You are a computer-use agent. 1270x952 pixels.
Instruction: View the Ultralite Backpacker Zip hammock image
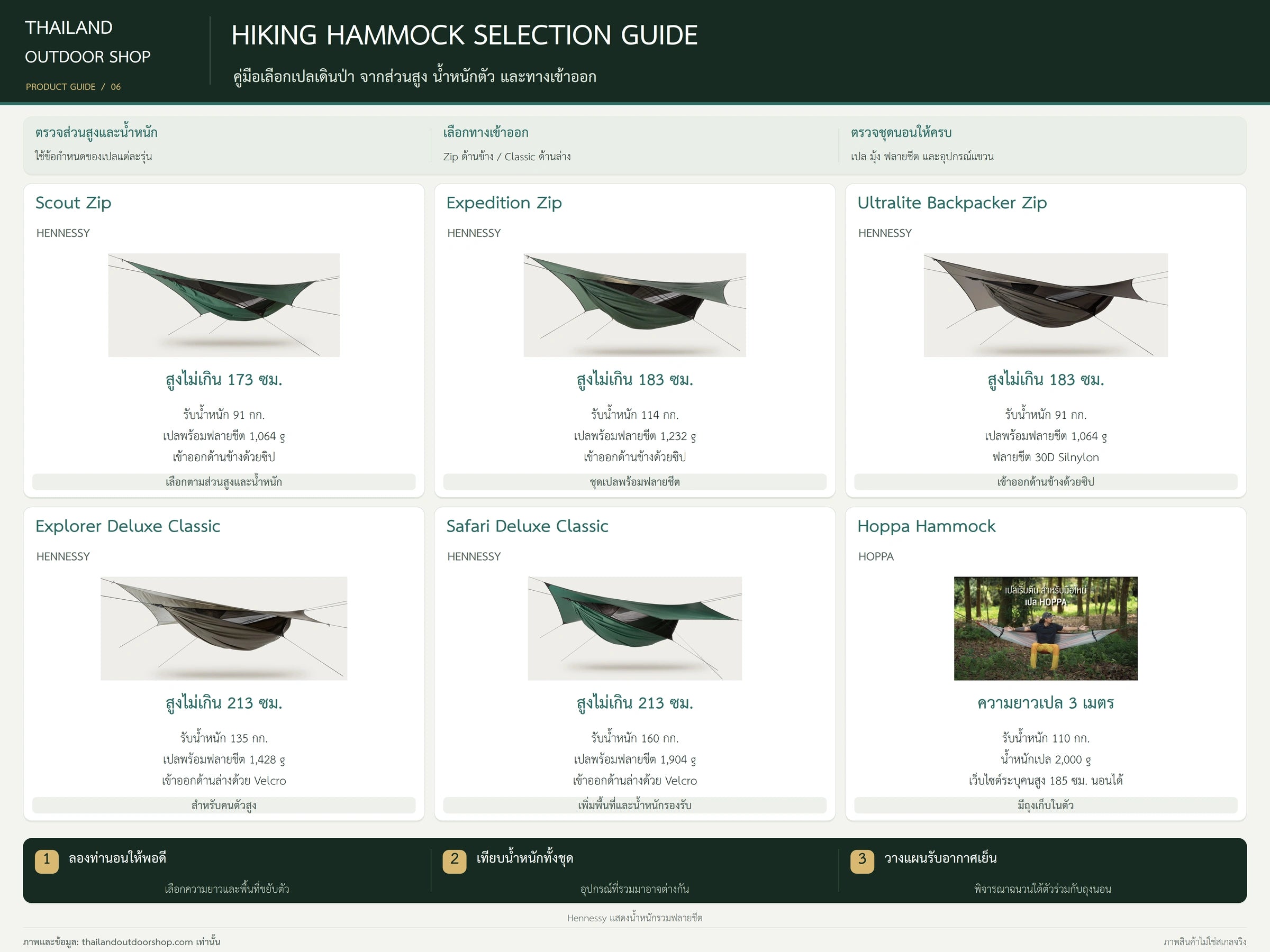1046,305
